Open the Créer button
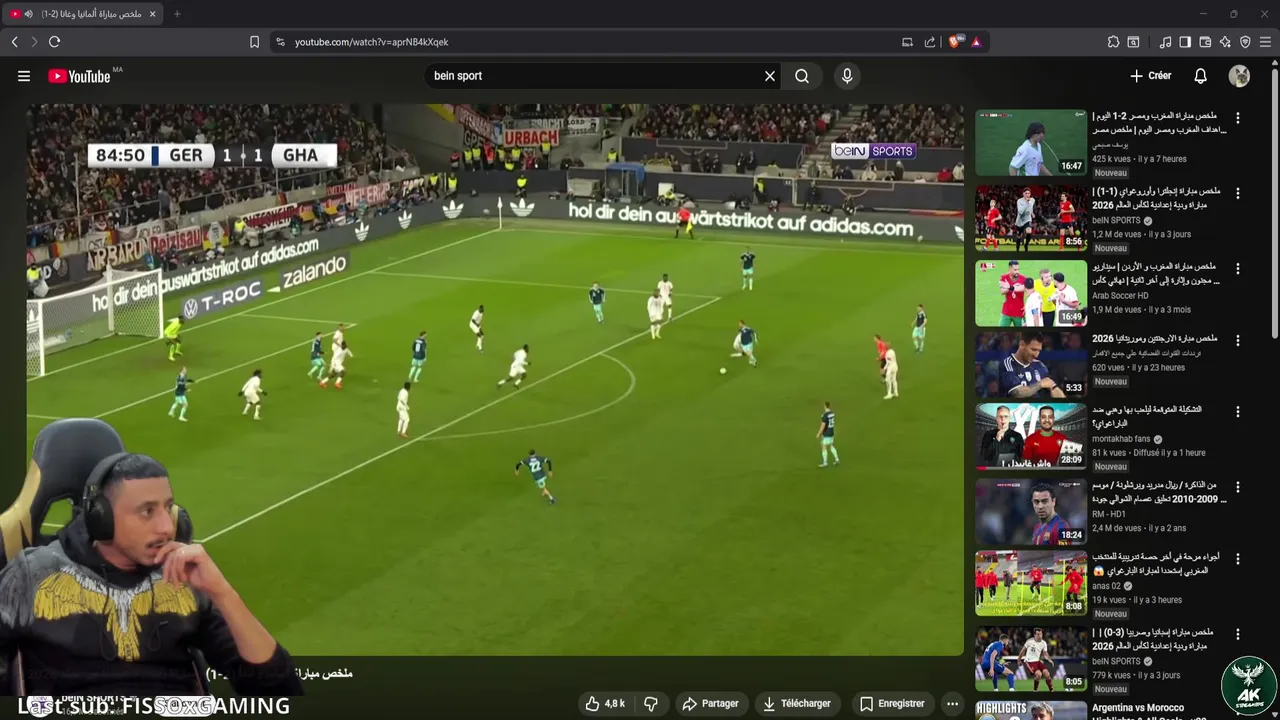 tap(1150, 76)
